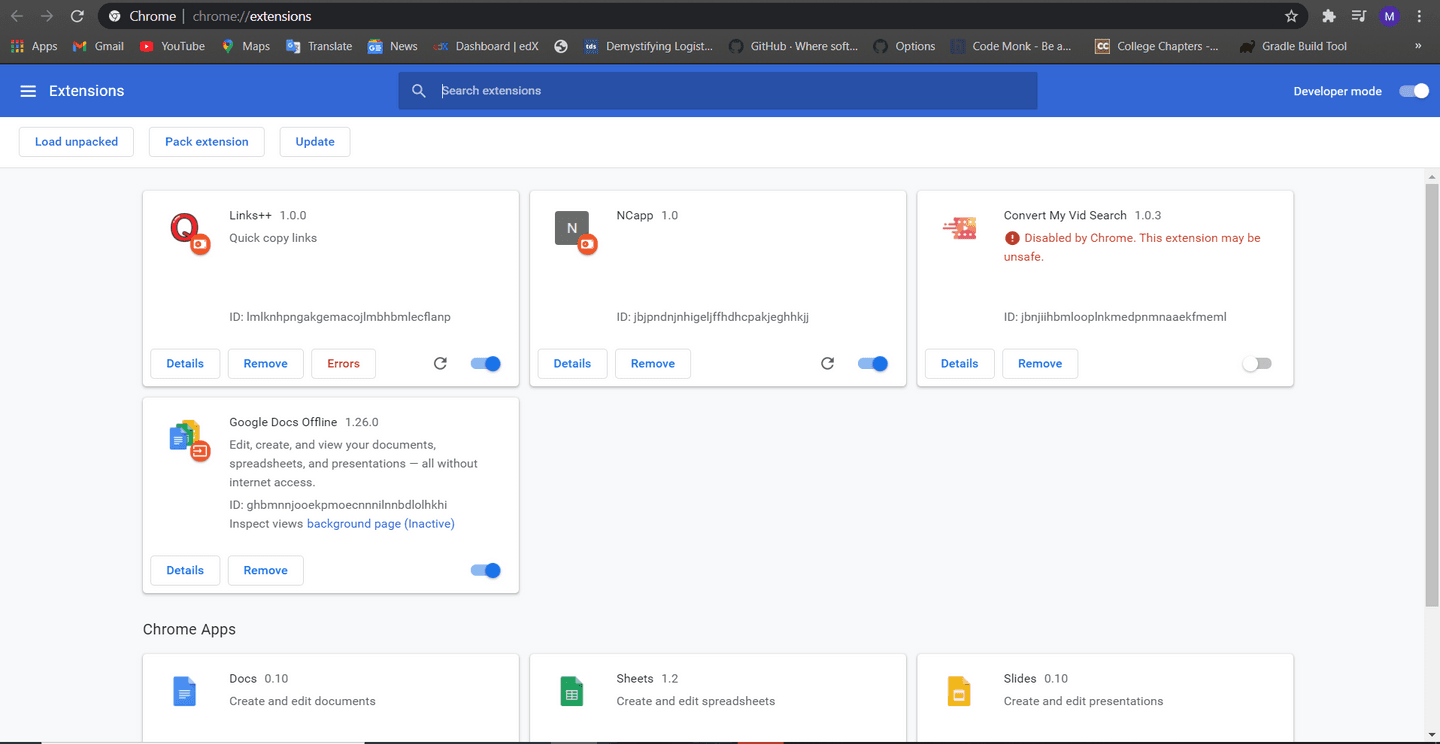This screenshot has width=1440, height=744.
Task: Remove Google Docs Offline extension
Action: click(x=266, y=571)
